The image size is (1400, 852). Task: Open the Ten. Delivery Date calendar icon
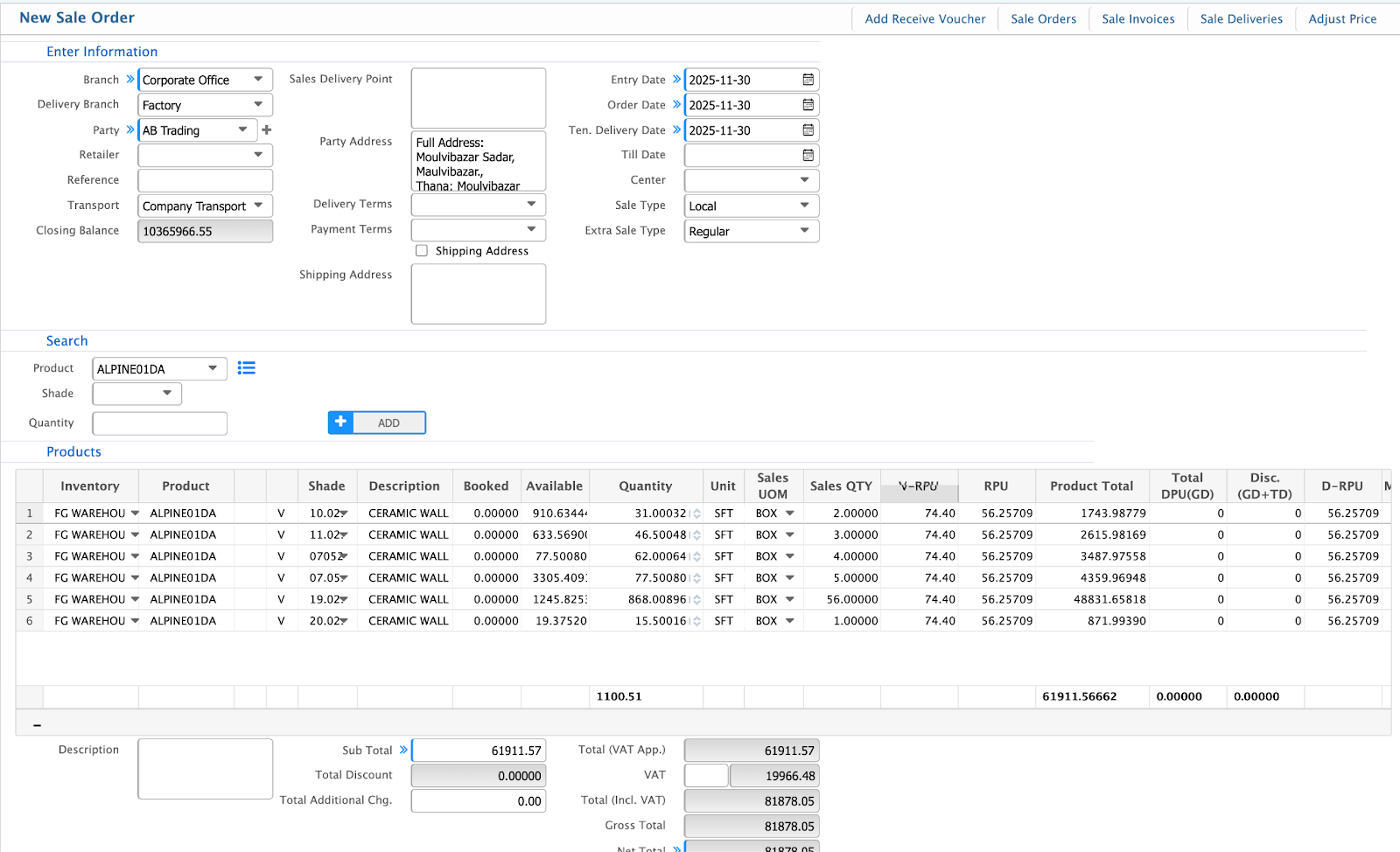tap(808, 130)
